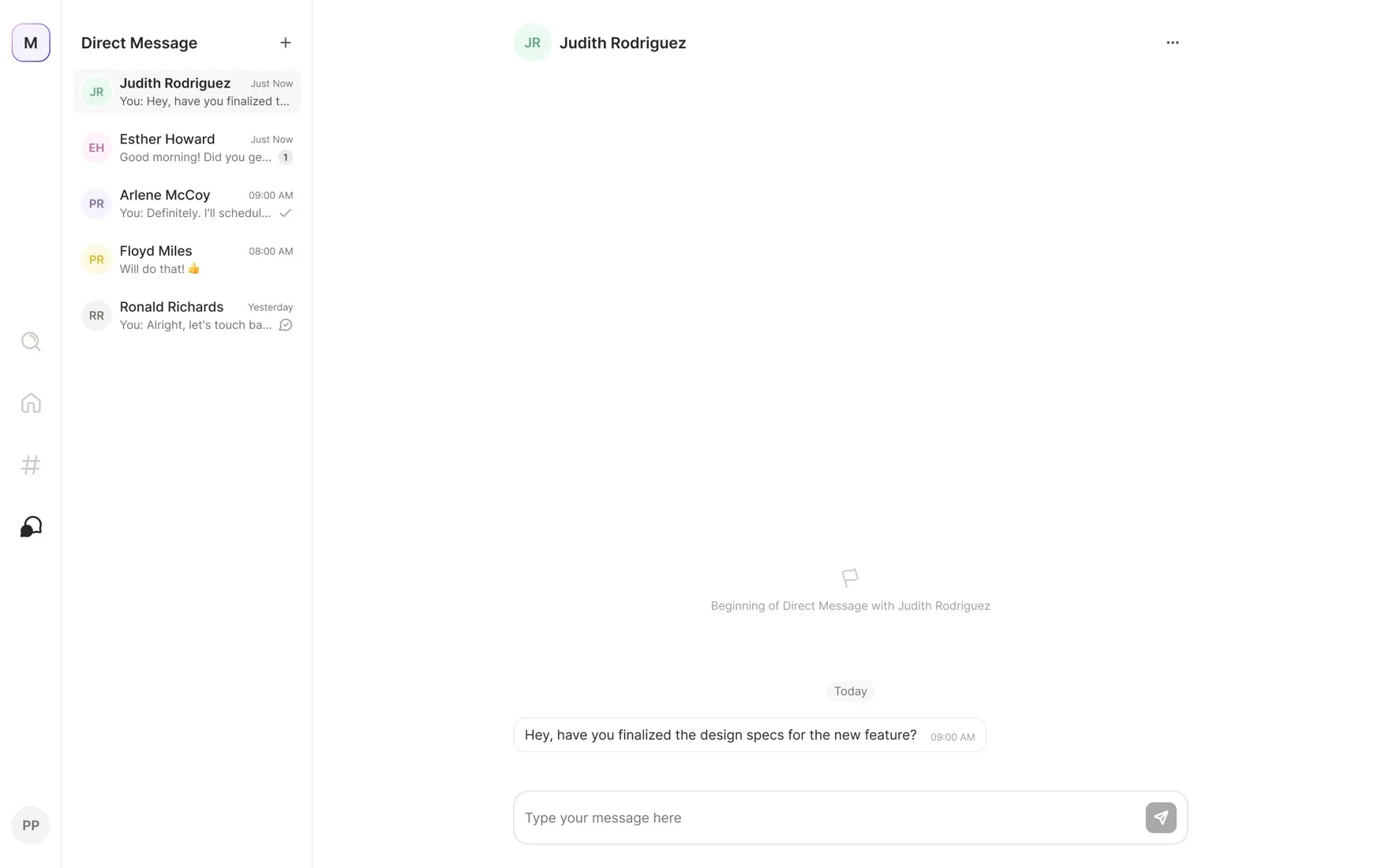Open Floyd Miles conversation
This screenshot has width=1389, height=868.
pyautogui.click(x=187, y=260)
